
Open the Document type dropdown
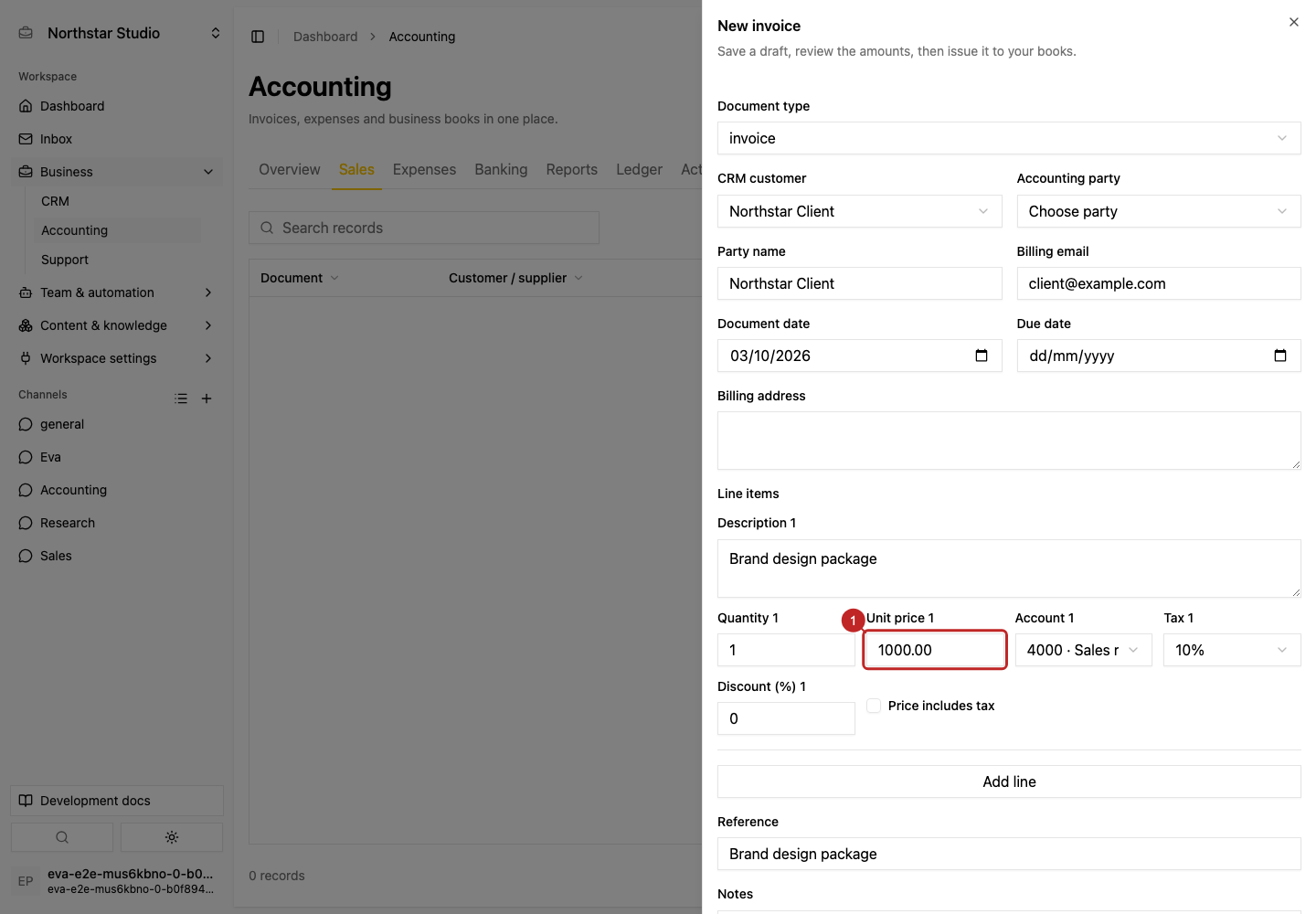pos(1009,138)
